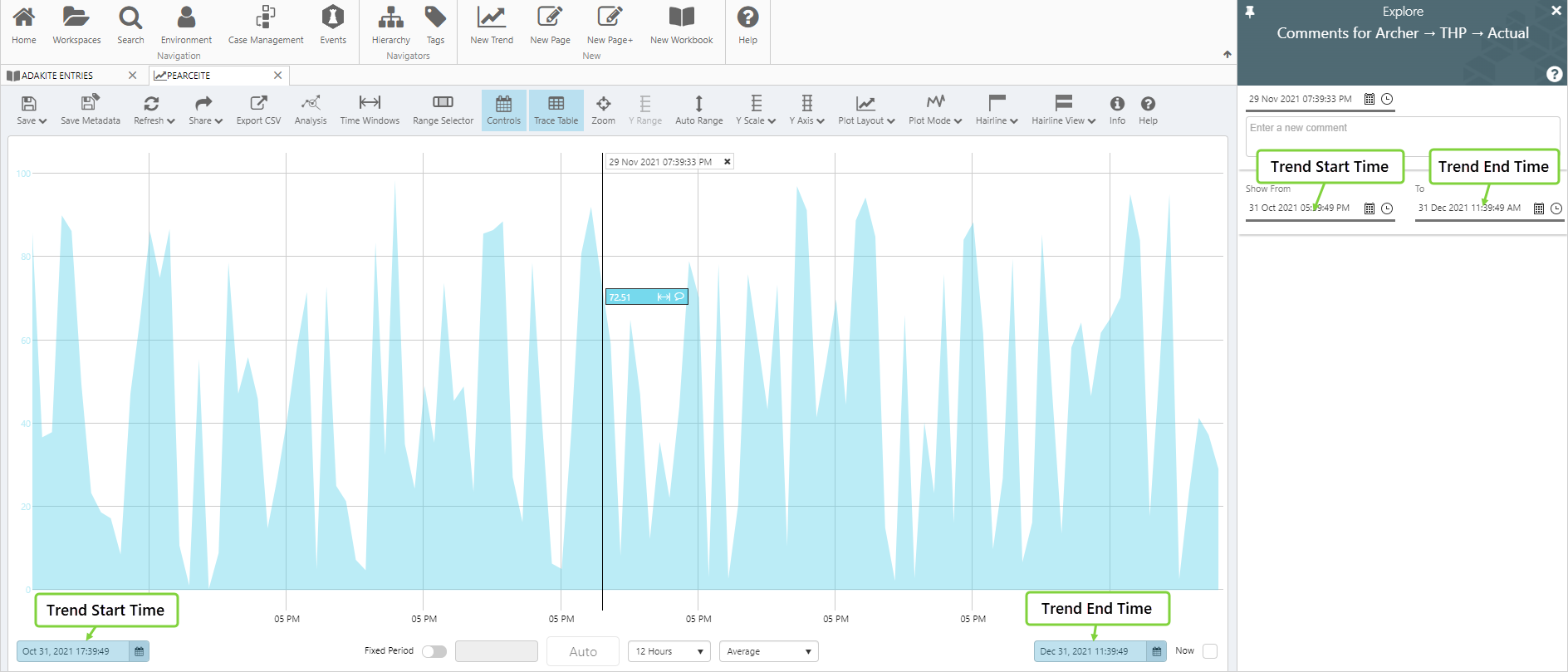
Task: Expand the Plot Mode menu
Action: (x=935, y=110)
